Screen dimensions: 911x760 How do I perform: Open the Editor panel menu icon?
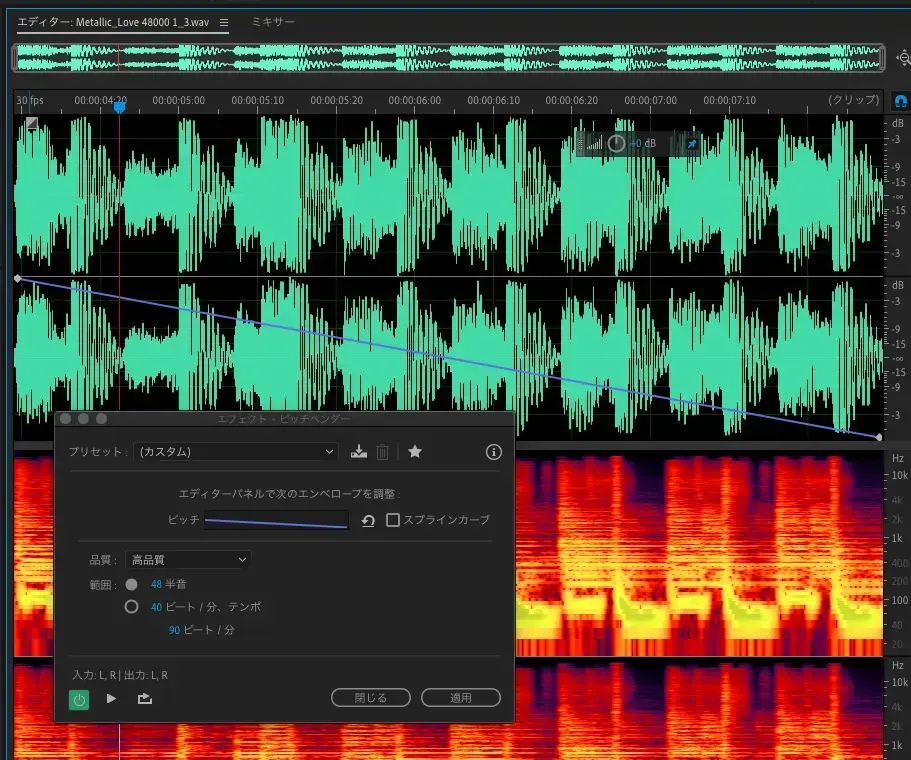click(224, 23)
